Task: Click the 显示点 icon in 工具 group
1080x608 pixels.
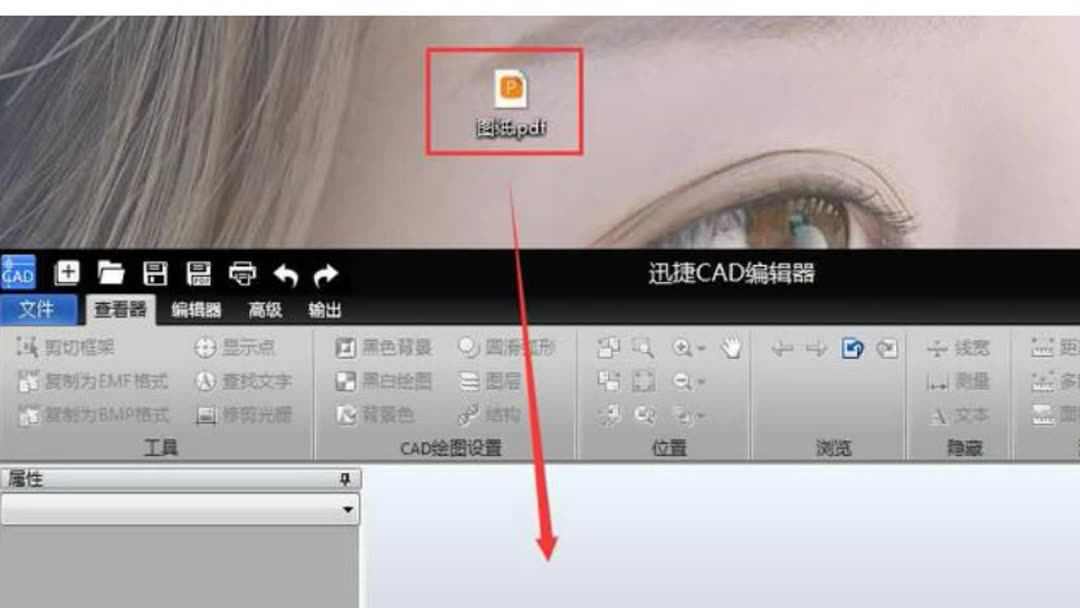Action: click(230, 347)
